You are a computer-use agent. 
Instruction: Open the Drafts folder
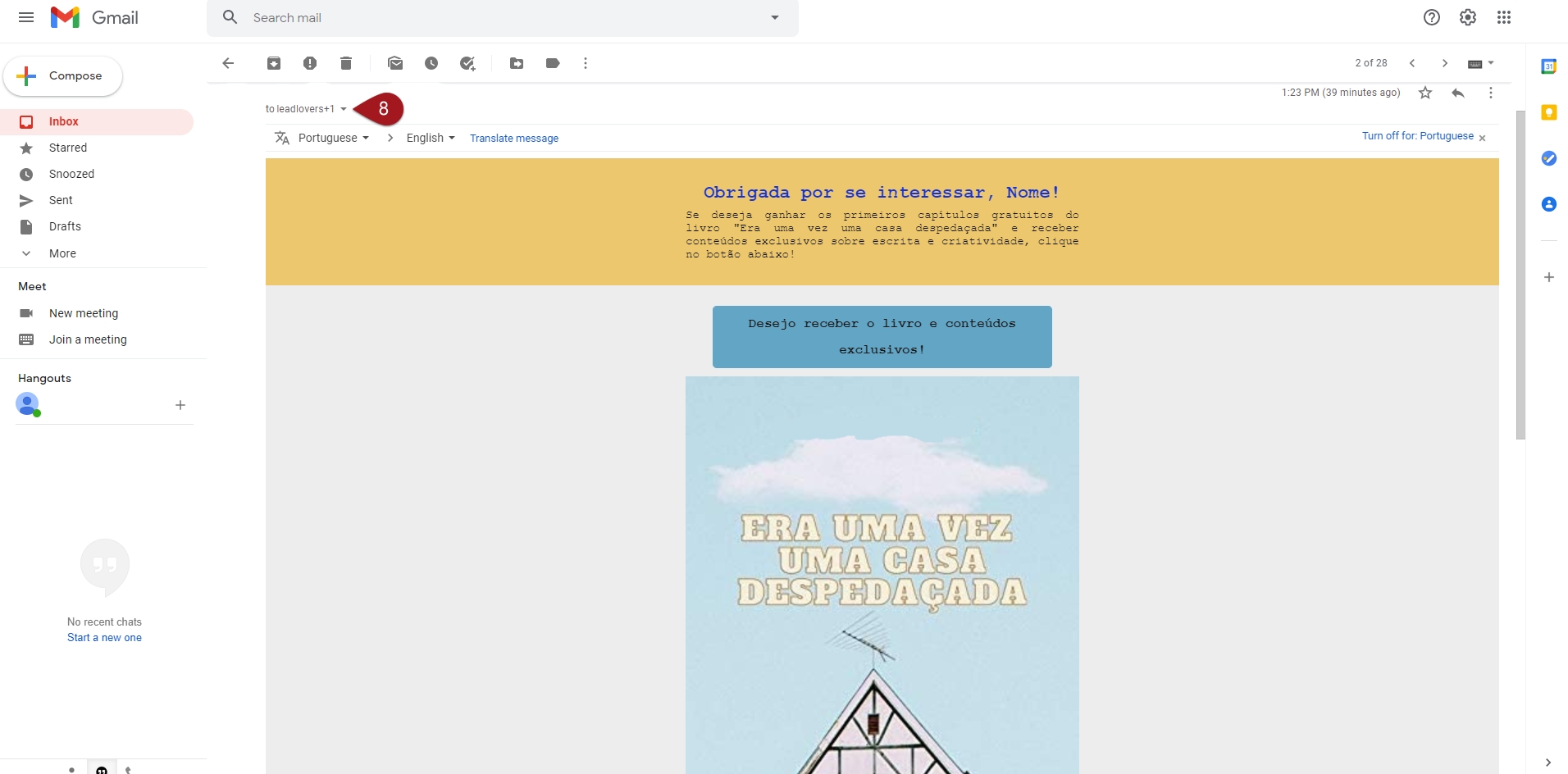pyautogui.click(x=65, y=226)
